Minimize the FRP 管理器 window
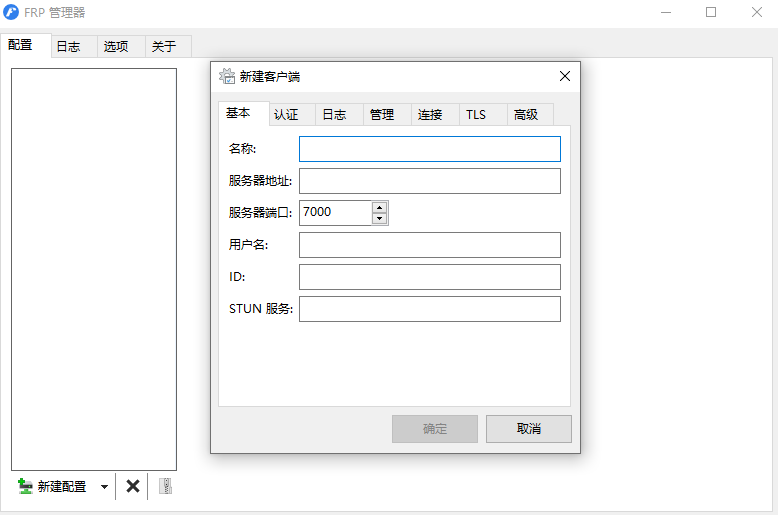The image size is (778, 515). tap(666, 12)
